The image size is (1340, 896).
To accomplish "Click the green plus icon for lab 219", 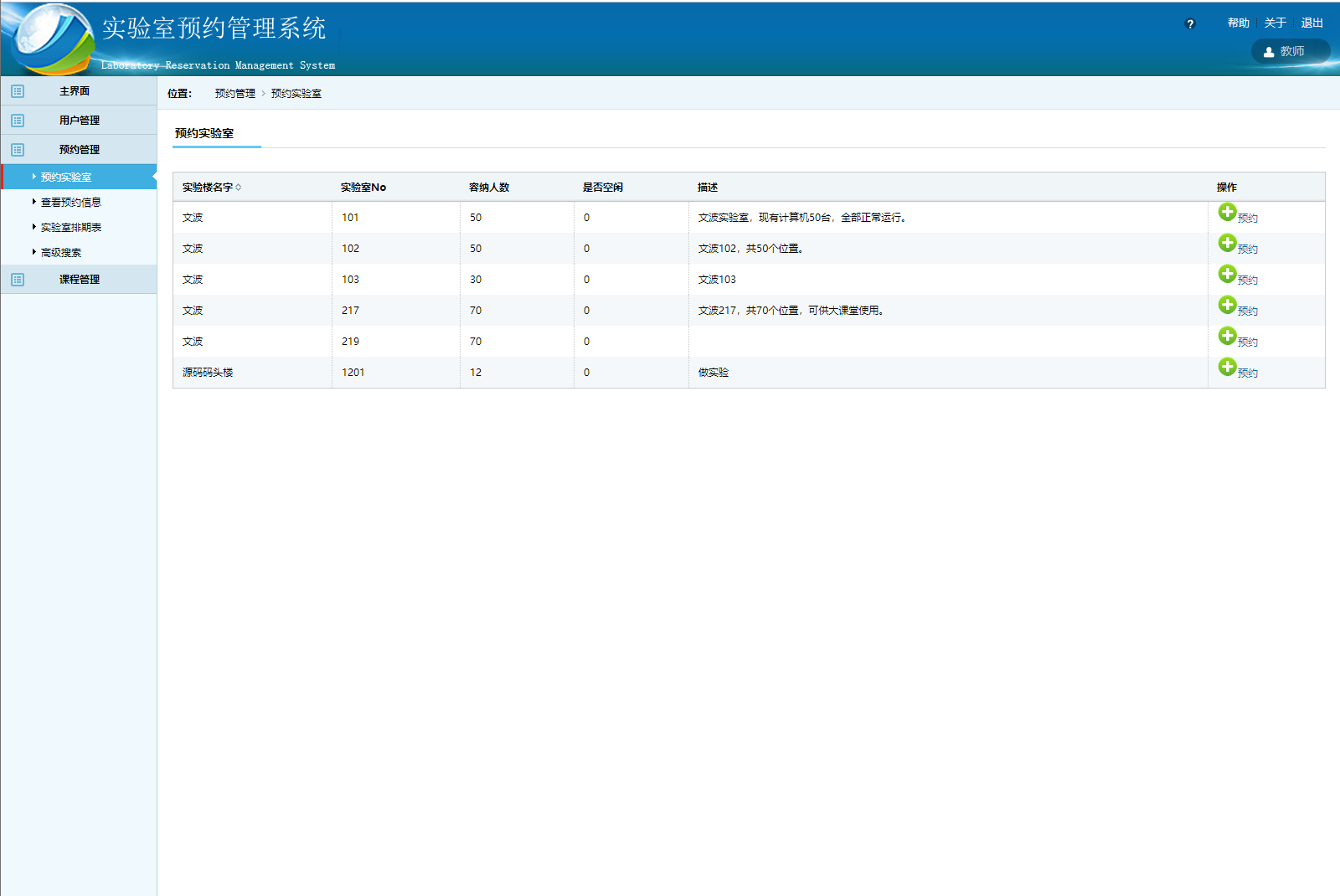I will point(1227,336).
